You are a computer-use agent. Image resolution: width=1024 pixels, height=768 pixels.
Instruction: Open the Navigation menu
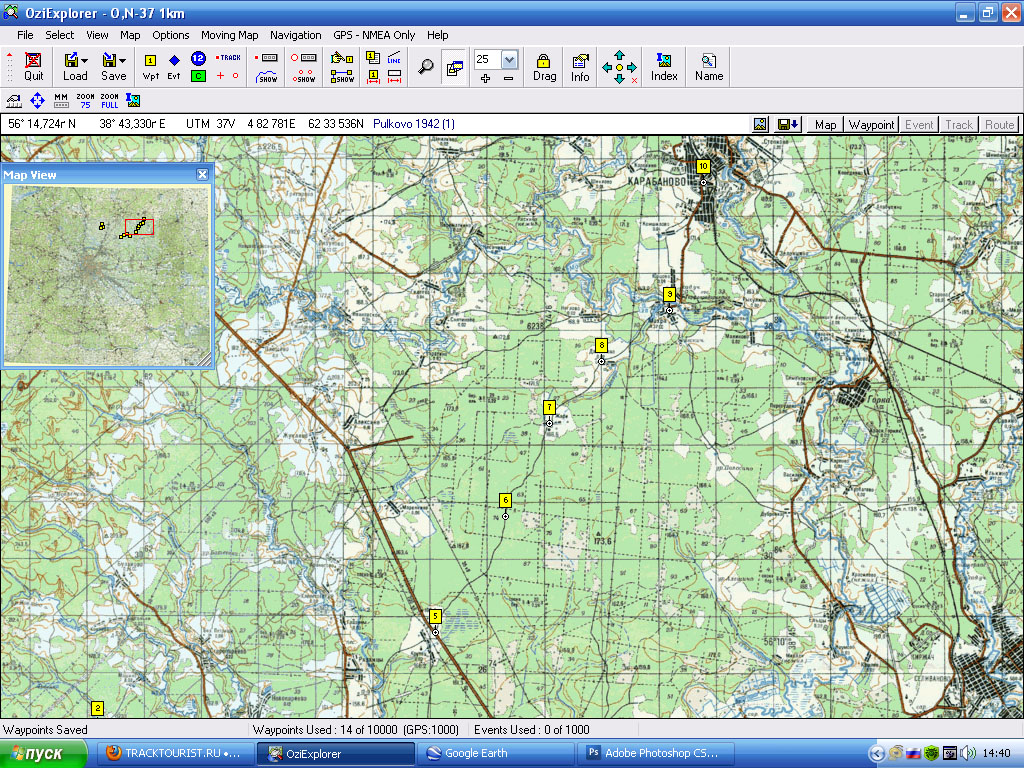coord(295,35)
